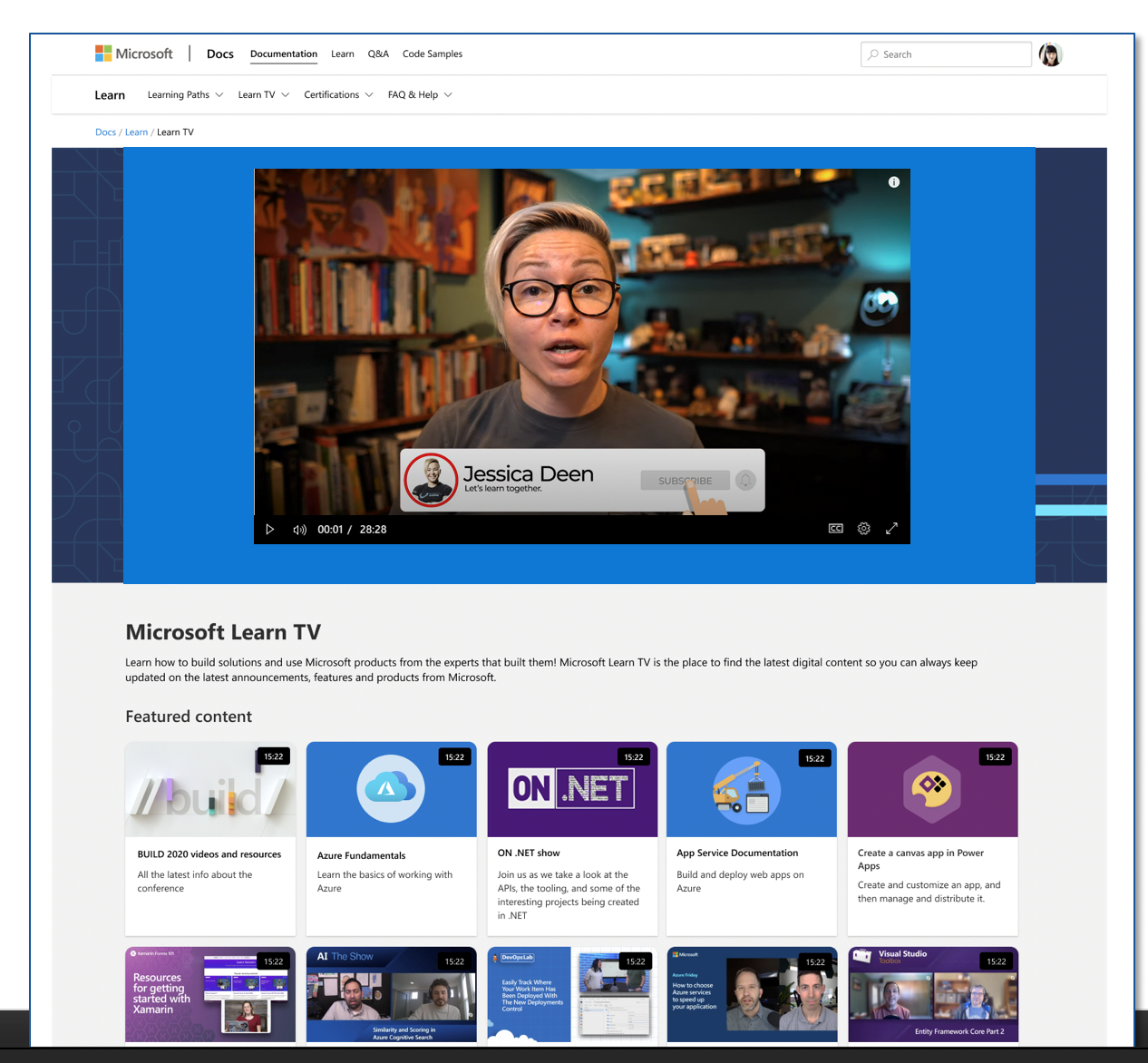This screenshot has height=1063, width=1148.
Task: Click the search magnifier icon
Action: point(873,54)
